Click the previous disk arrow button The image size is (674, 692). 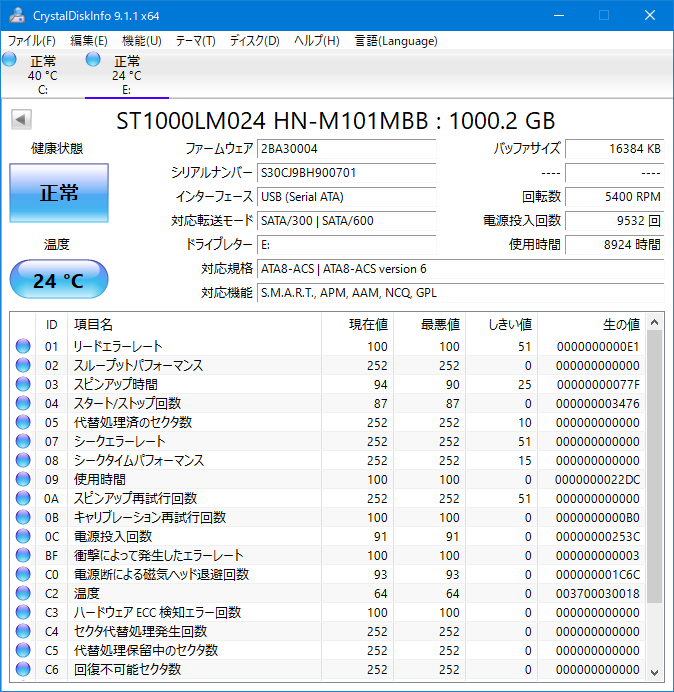click(20, 120)
